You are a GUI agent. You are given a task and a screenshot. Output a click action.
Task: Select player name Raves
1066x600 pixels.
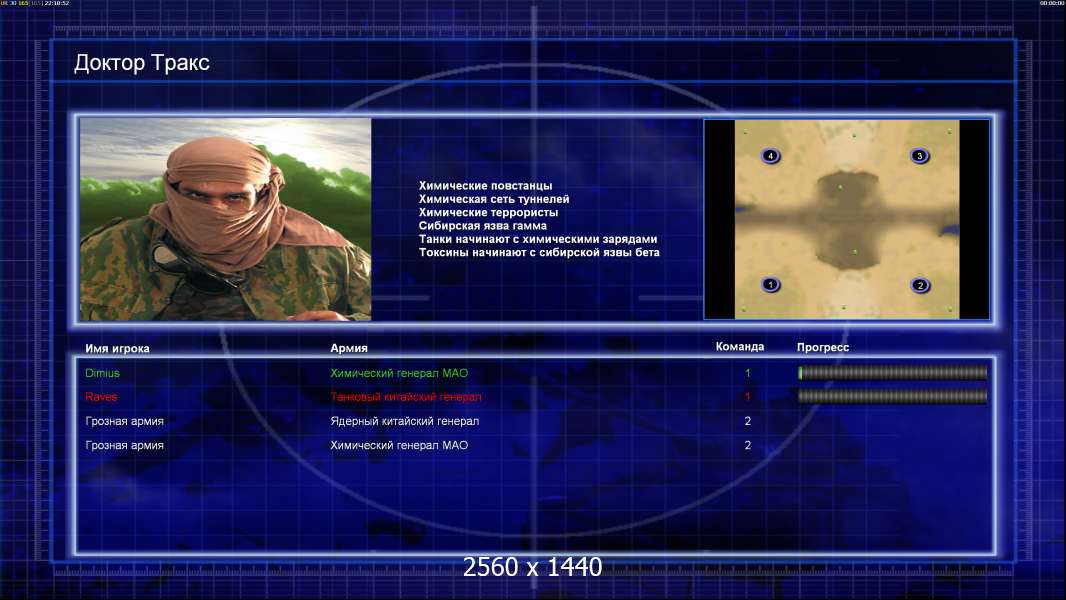[101, 397]
